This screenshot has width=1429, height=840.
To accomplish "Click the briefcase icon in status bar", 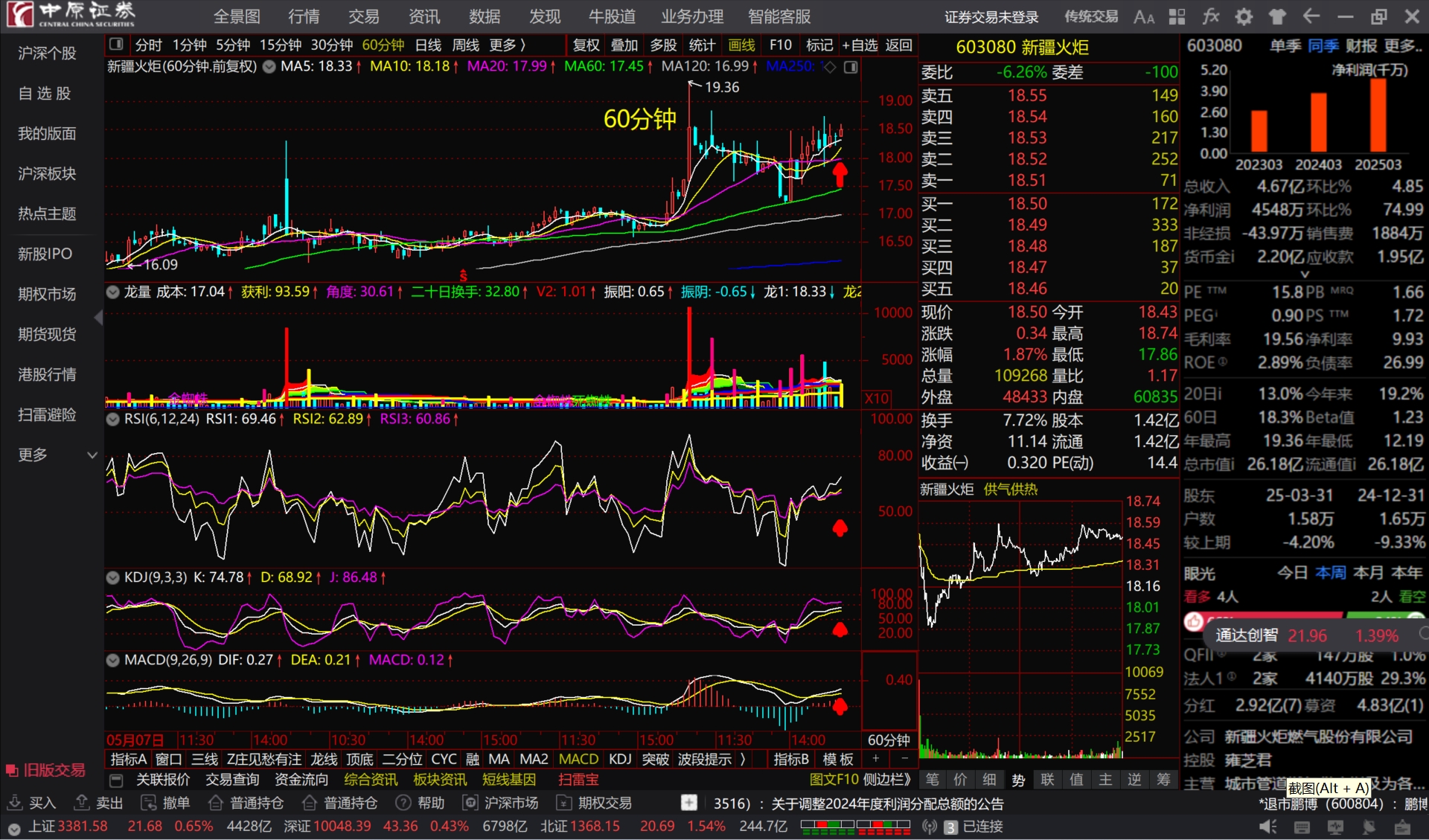I will click(1402, 827).
